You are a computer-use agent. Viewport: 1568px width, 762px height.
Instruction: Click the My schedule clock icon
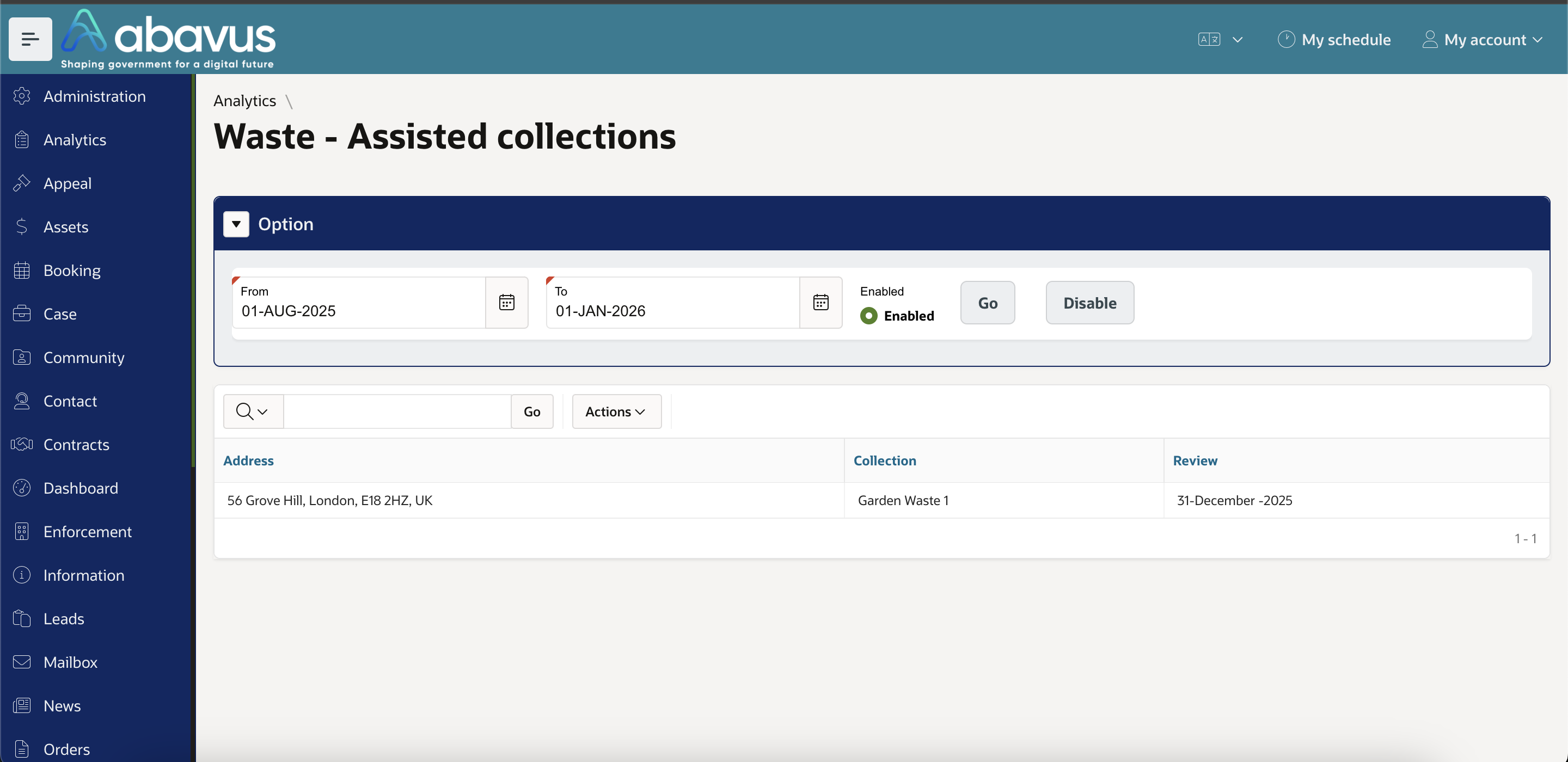coord(1285,40)
